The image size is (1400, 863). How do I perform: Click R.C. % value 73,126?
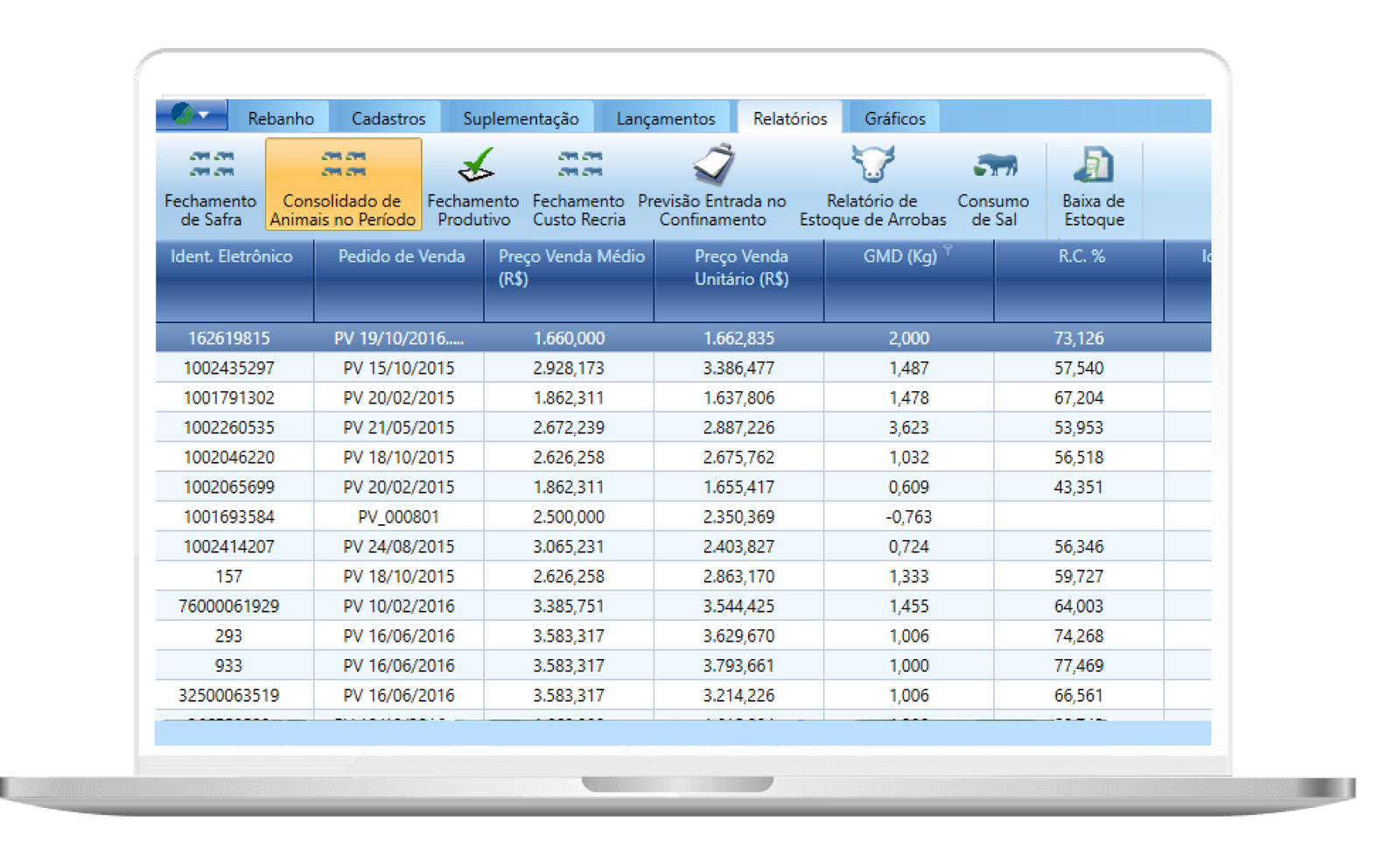tap(1079, 339)
